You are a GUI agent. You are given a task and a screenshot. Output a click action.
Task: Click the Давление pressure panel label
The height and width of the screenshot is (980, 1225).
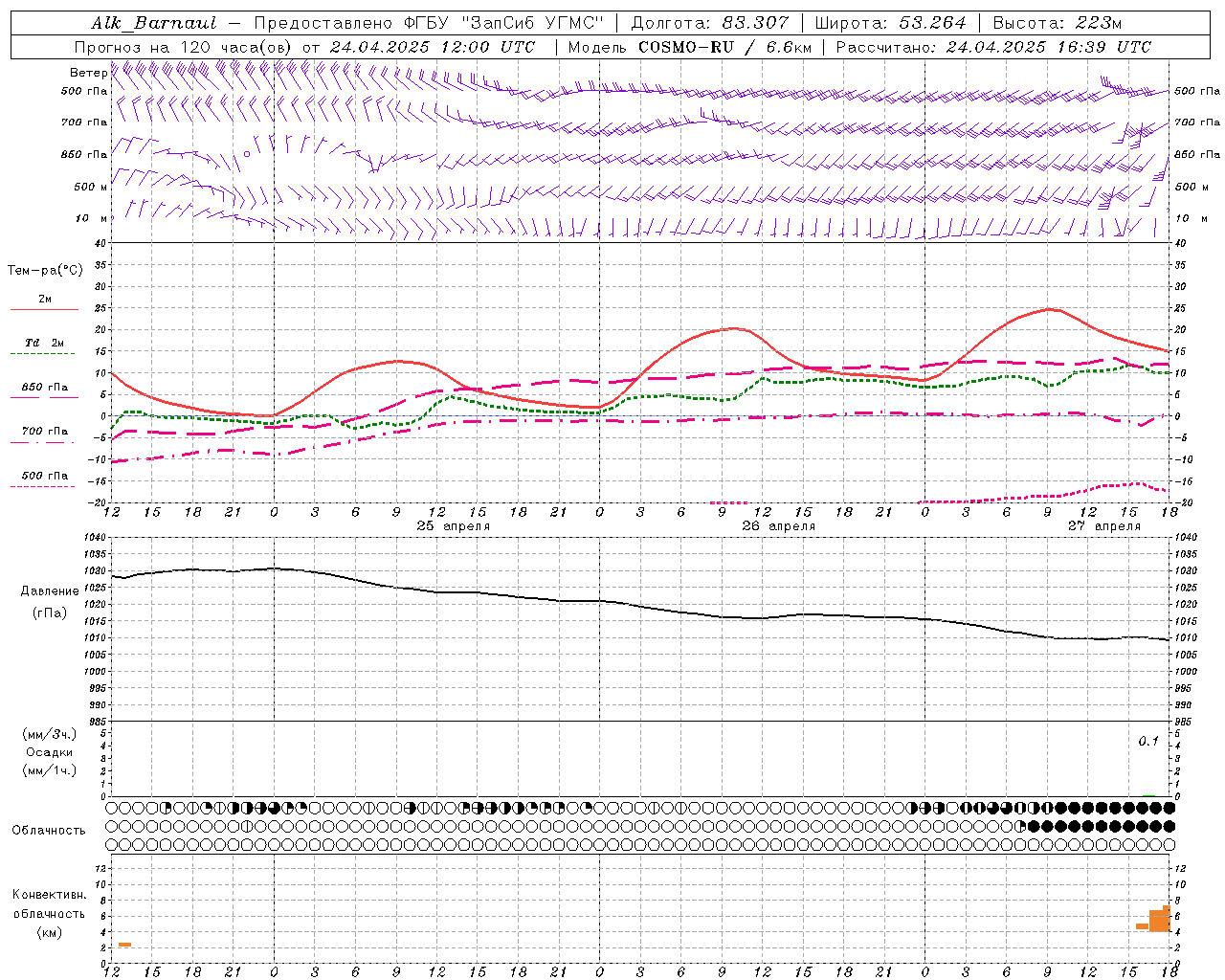click(x=49, y=590)
